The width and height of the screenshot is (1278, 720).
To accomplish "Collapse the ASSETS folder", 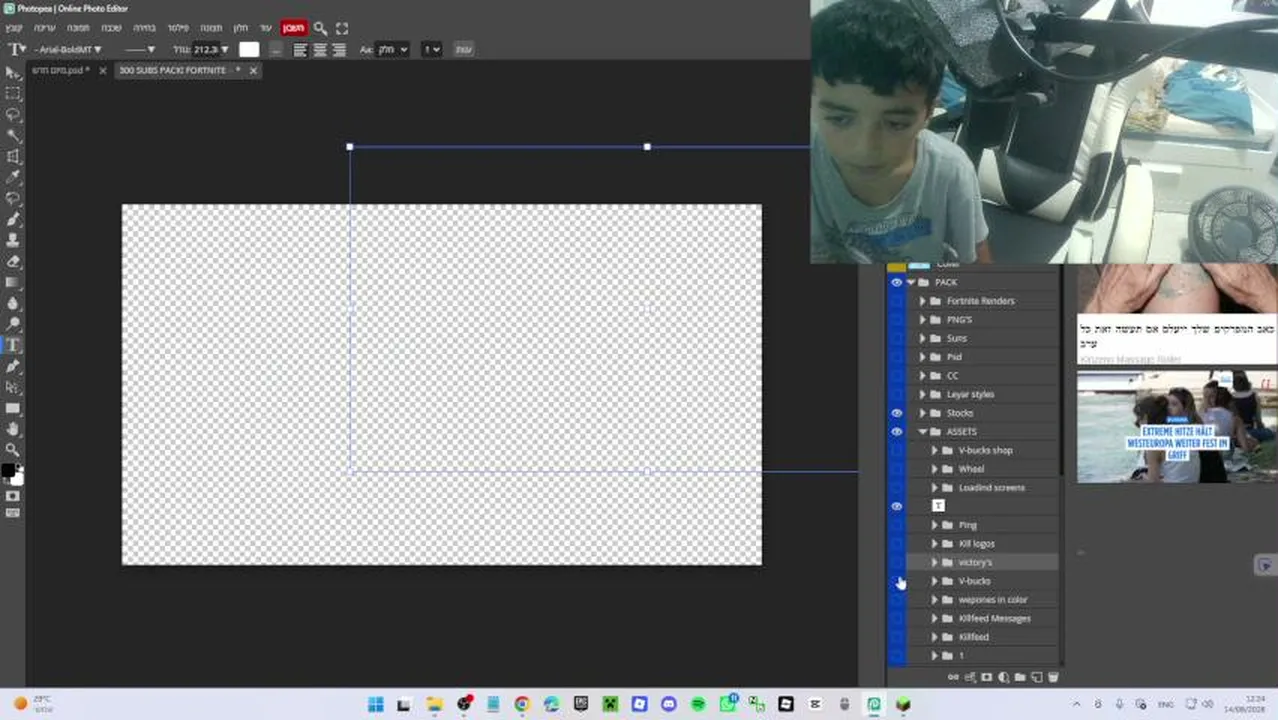I will pos(923,432).
